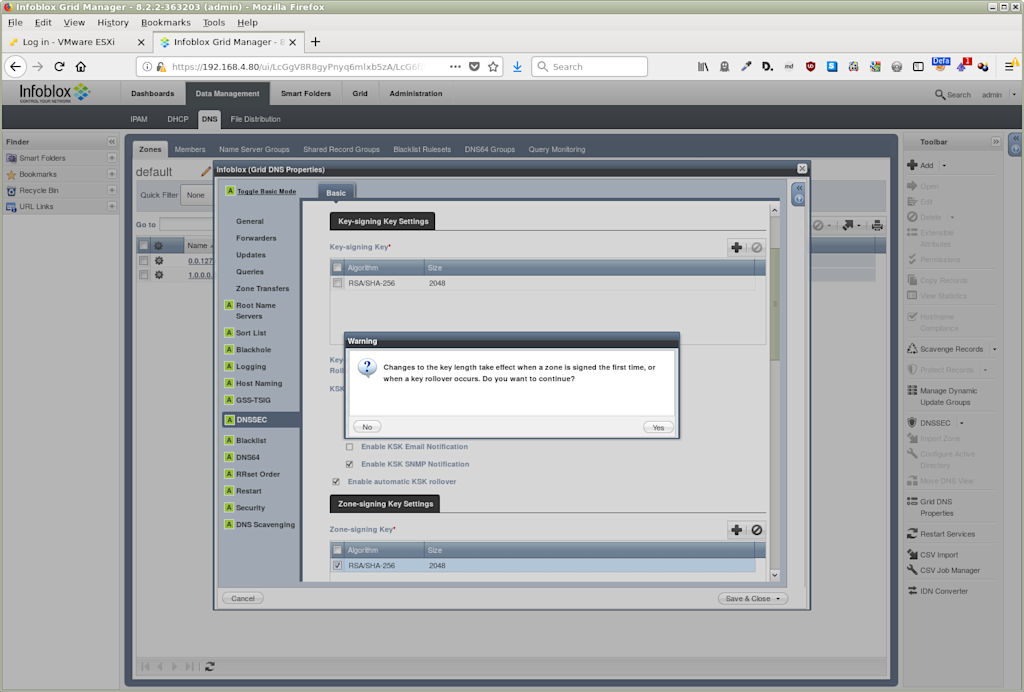
Task: Open Save & Close dropdown arrow
Action: (x=778, y=599)
